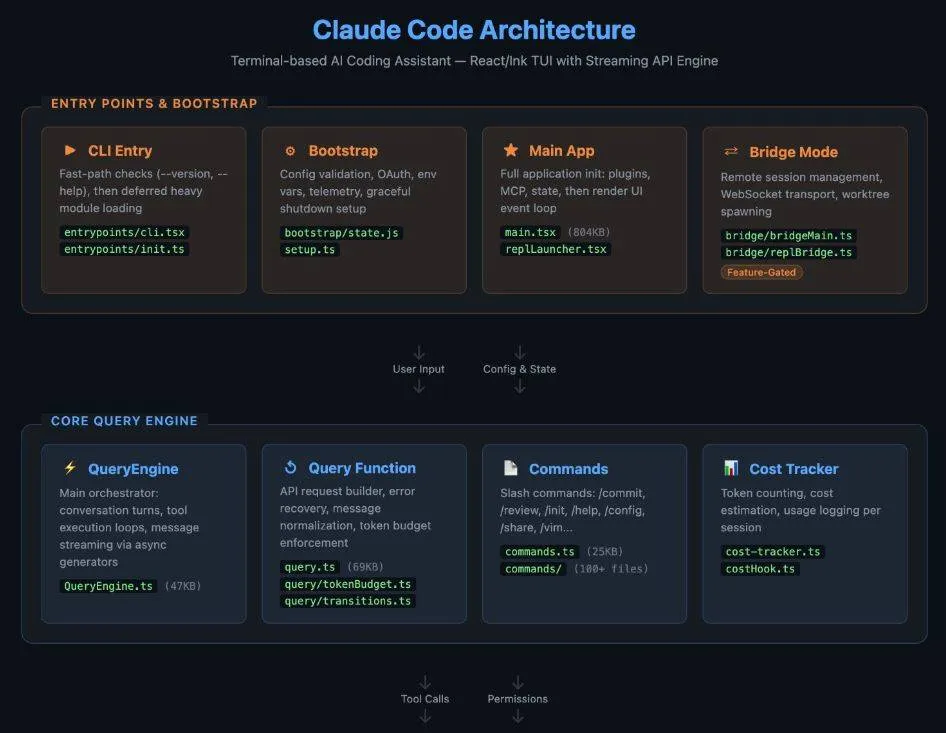Image resolution: width=946 pixels, height=733 pixels.
Task: Click the Feature-Gated badge
Action: (x=761, y=272)
